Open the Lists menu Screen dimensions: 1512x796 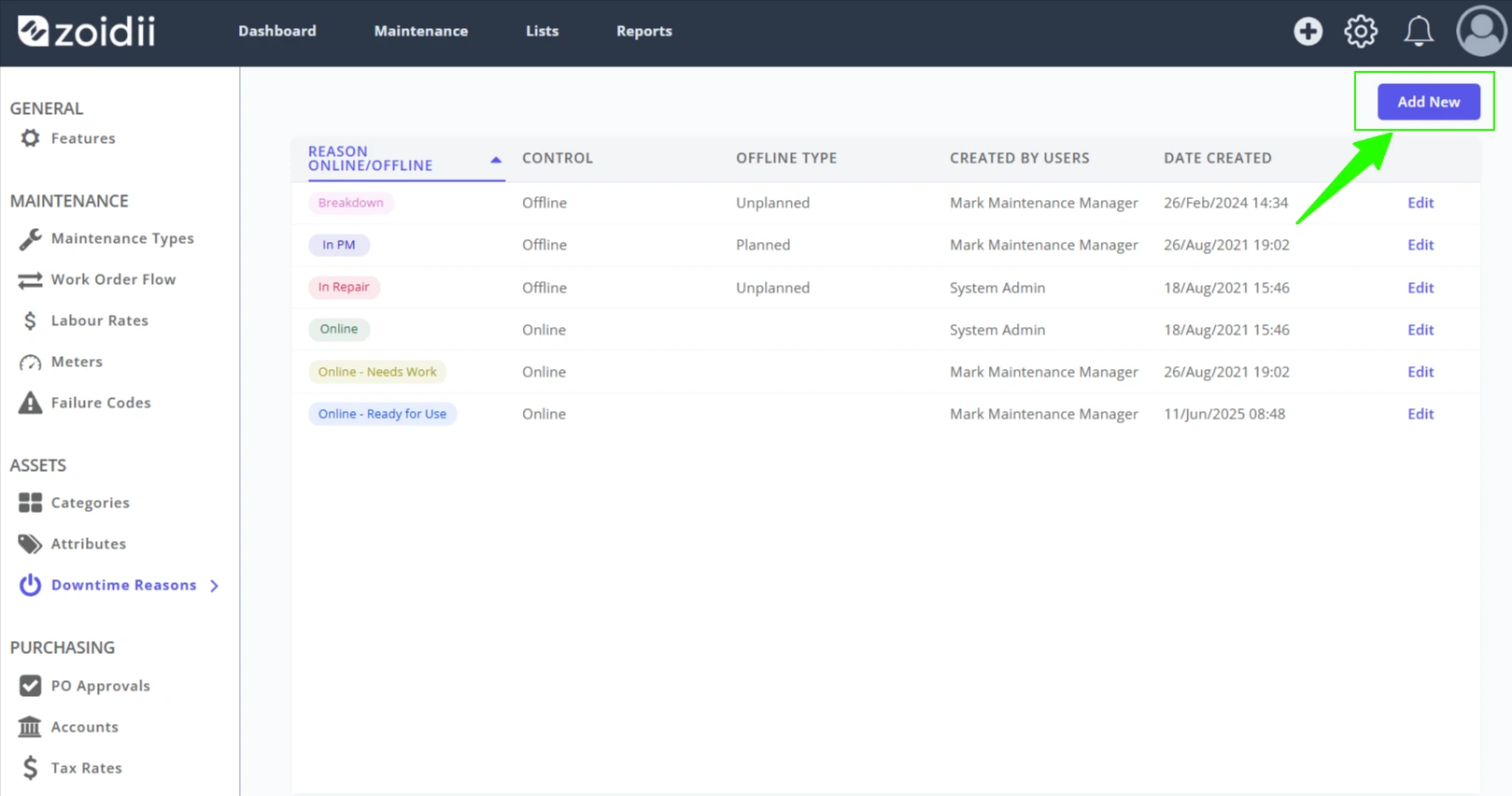[x=542, y=31]
